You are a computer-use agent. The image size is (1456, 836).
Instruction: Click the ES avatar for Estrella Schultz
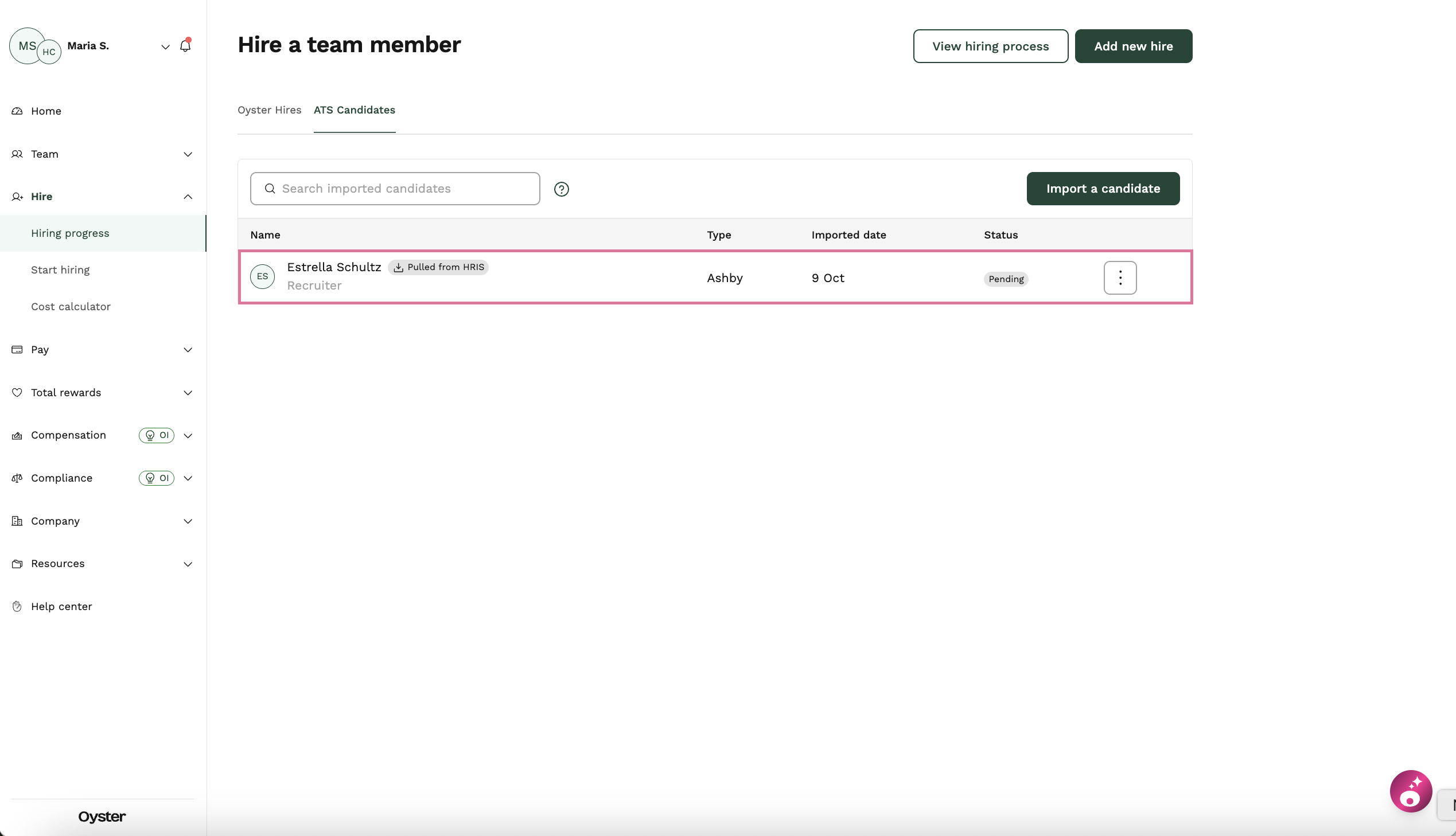[x=263, y=276]
